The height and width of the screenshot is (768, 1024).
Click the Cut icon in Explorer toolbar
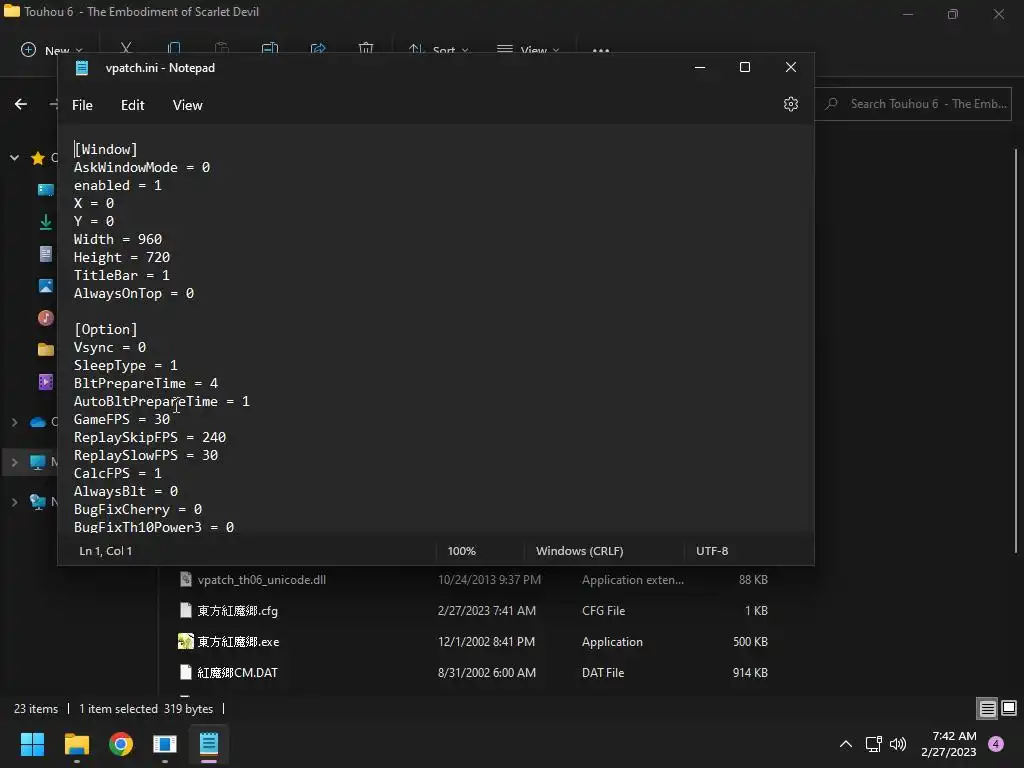tap(126, 48)
